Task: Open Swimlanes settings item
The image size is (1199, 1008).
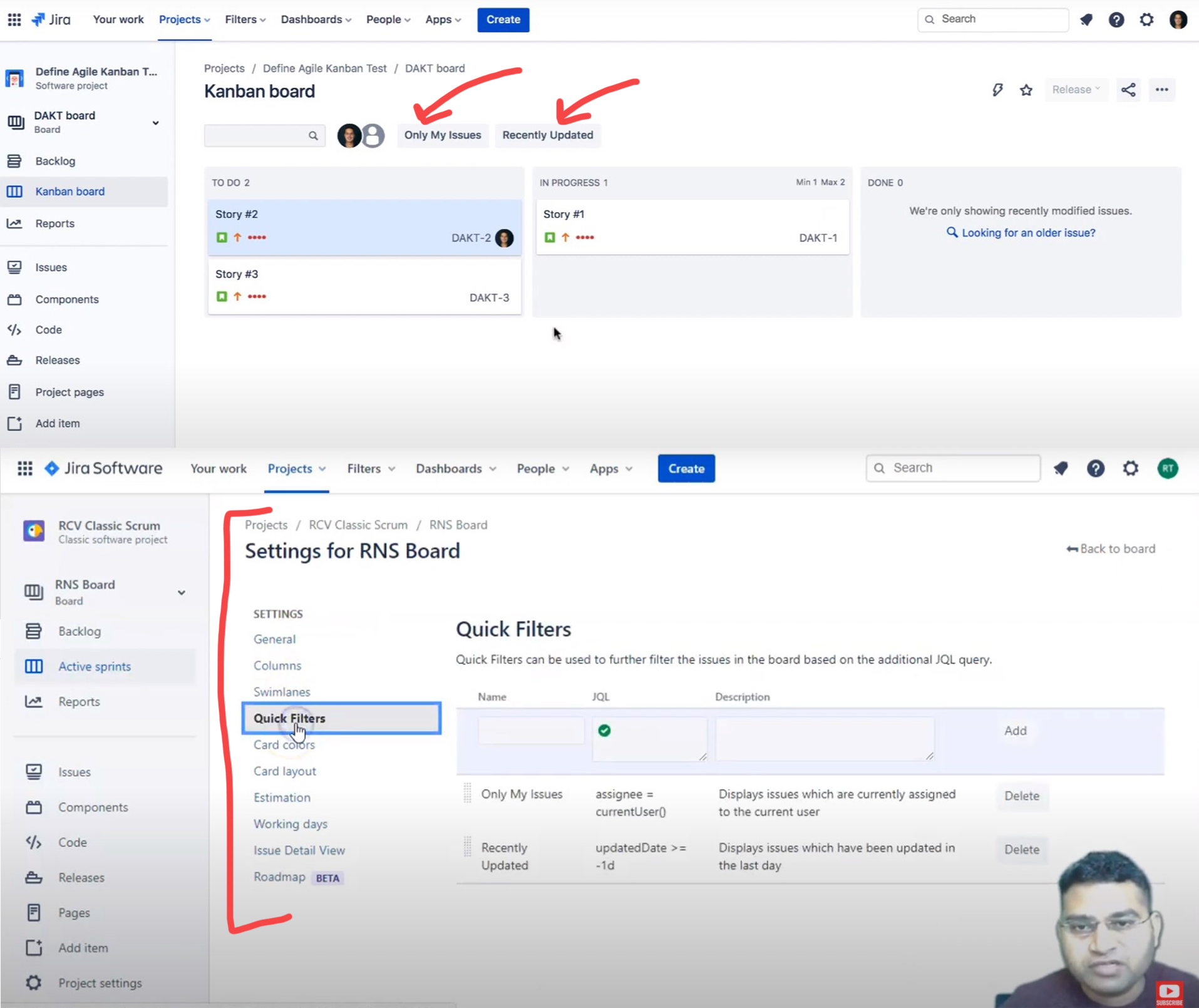Action: click(x=282, y=692)
